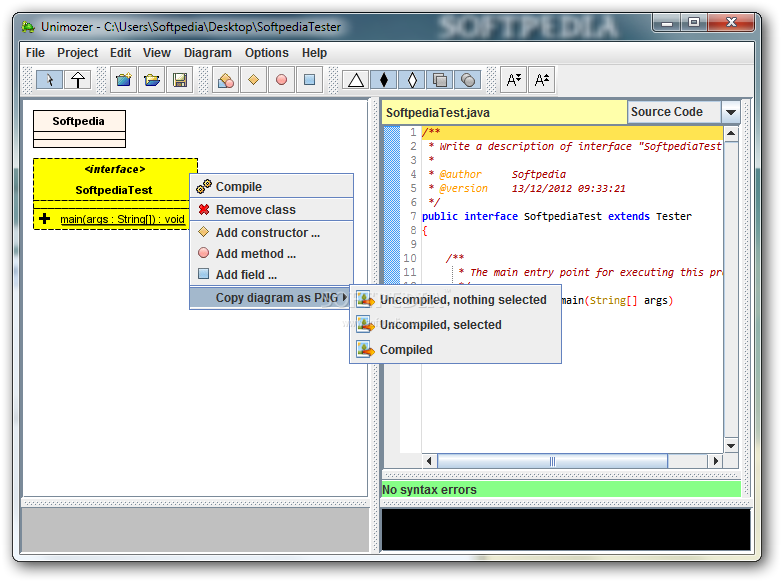Click the blue square add field toolbar icon
The height and width of the screenshot is (582, 782).
(309, 80)
